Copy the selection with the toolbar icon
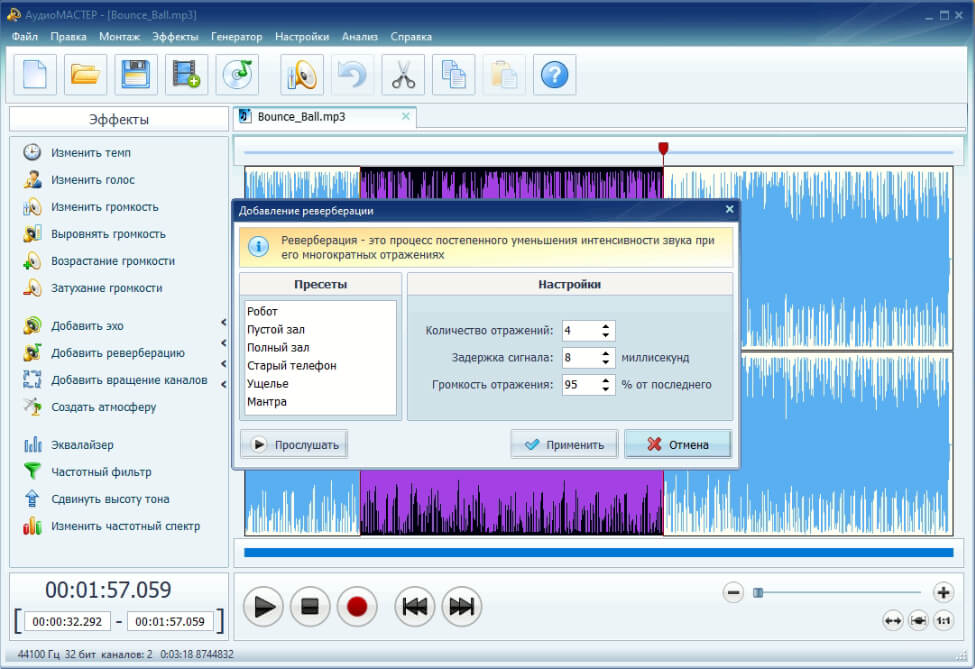Viewport: 975px width, 669px height. click(x=453, y=75)
